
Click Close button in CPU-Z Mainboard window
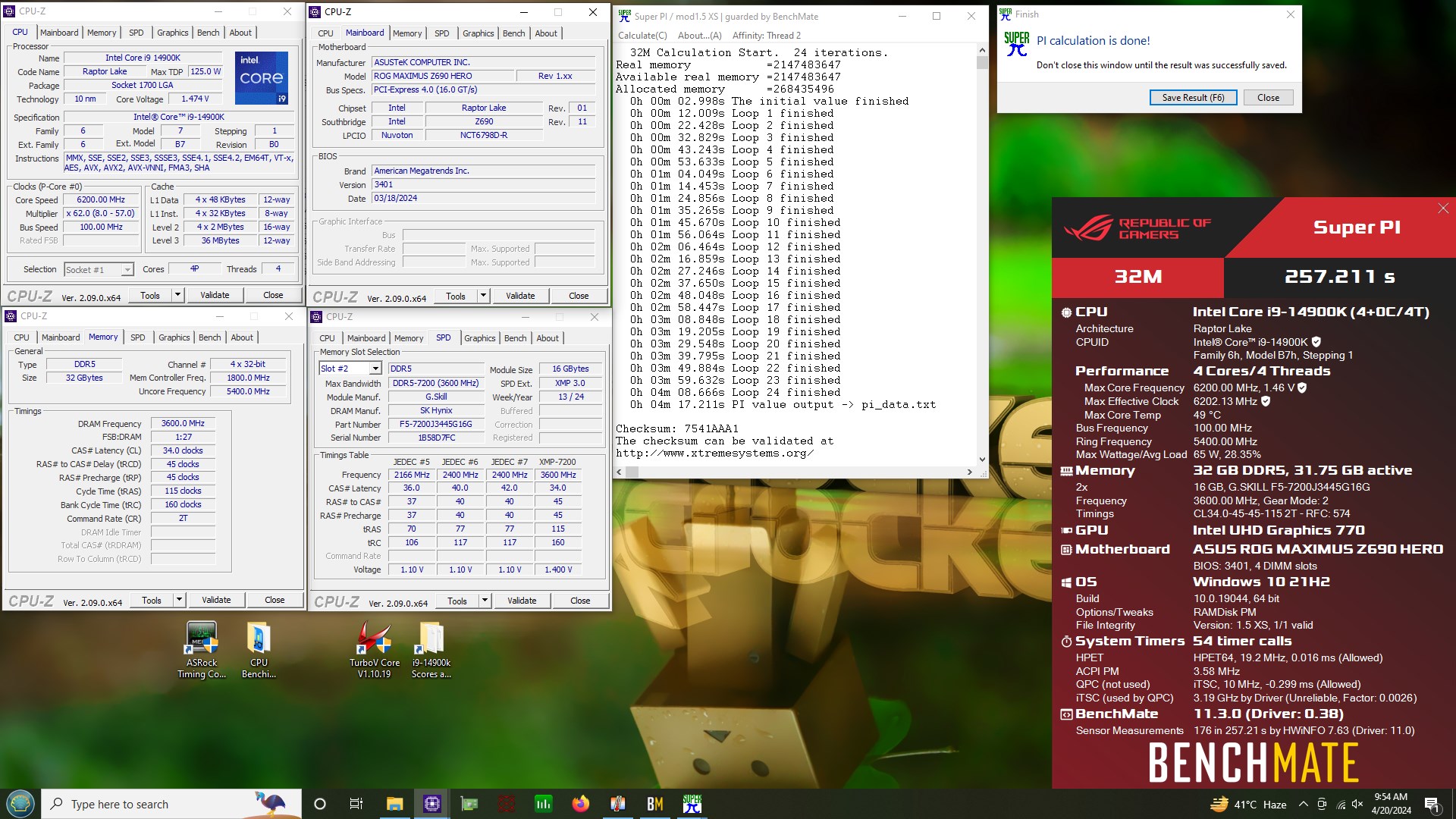click(579, 296)
